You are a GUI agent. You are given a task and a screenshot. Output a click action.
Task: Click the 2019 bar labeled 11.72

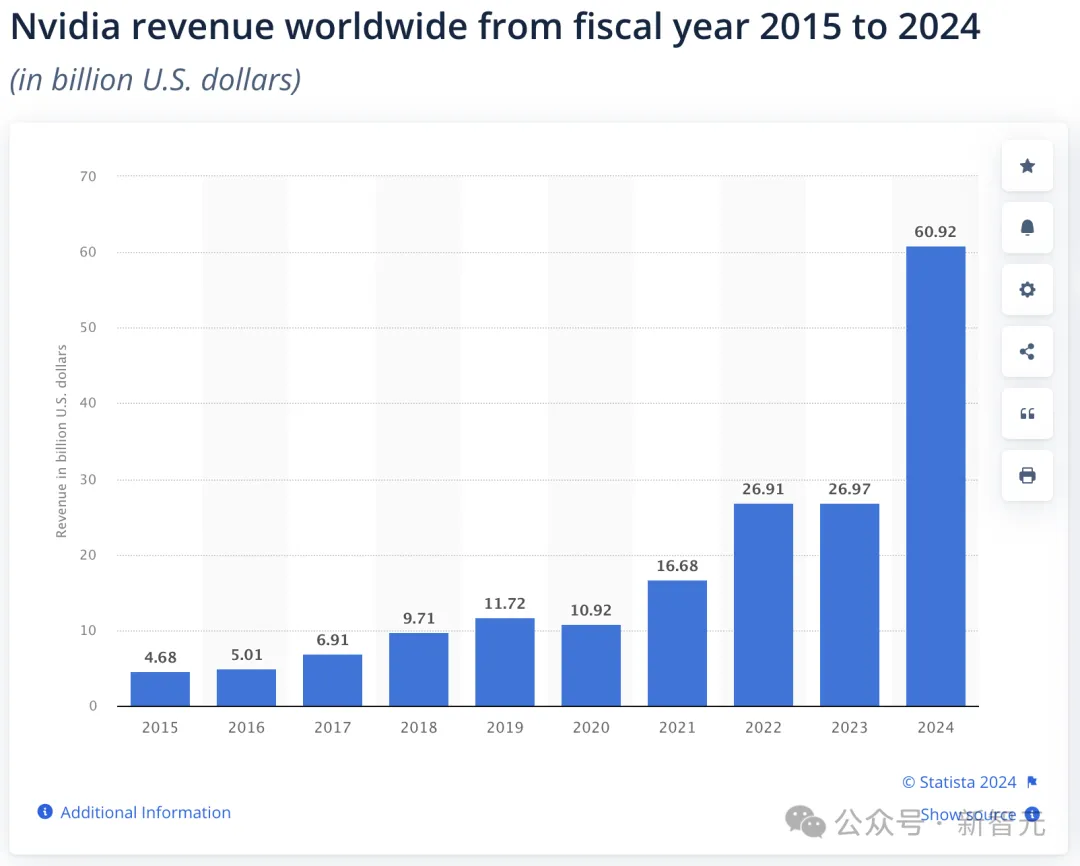(x=505, y=662)
